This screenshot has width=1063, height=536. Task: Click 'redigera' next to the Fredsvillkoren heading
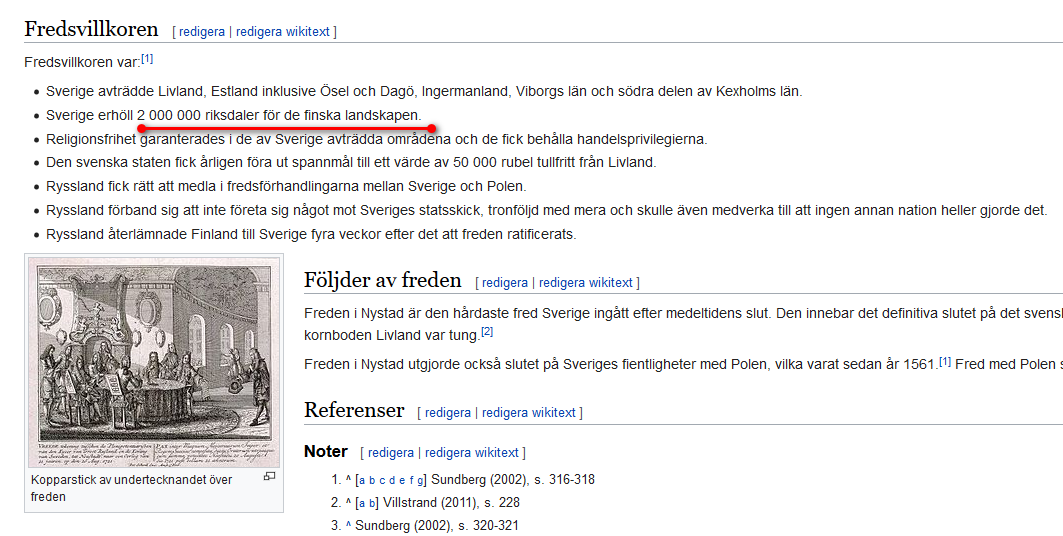point(201,31)
